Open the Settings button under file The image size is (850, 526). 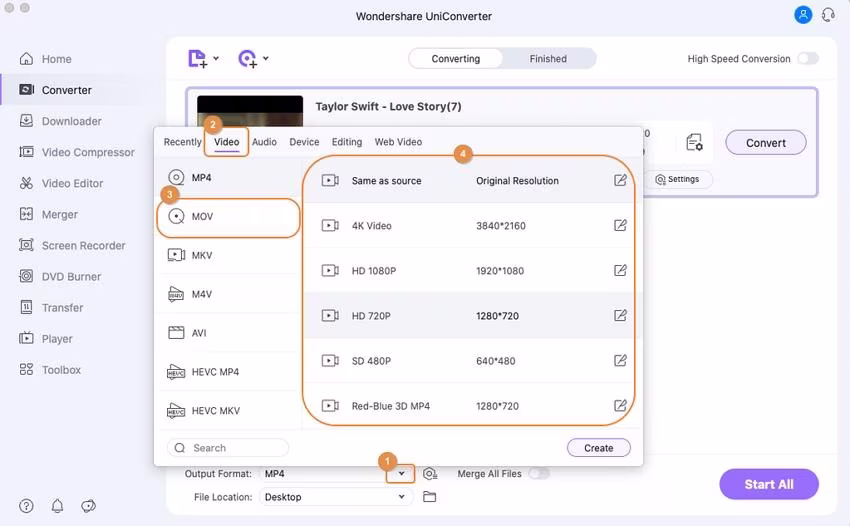coord(678,179)
